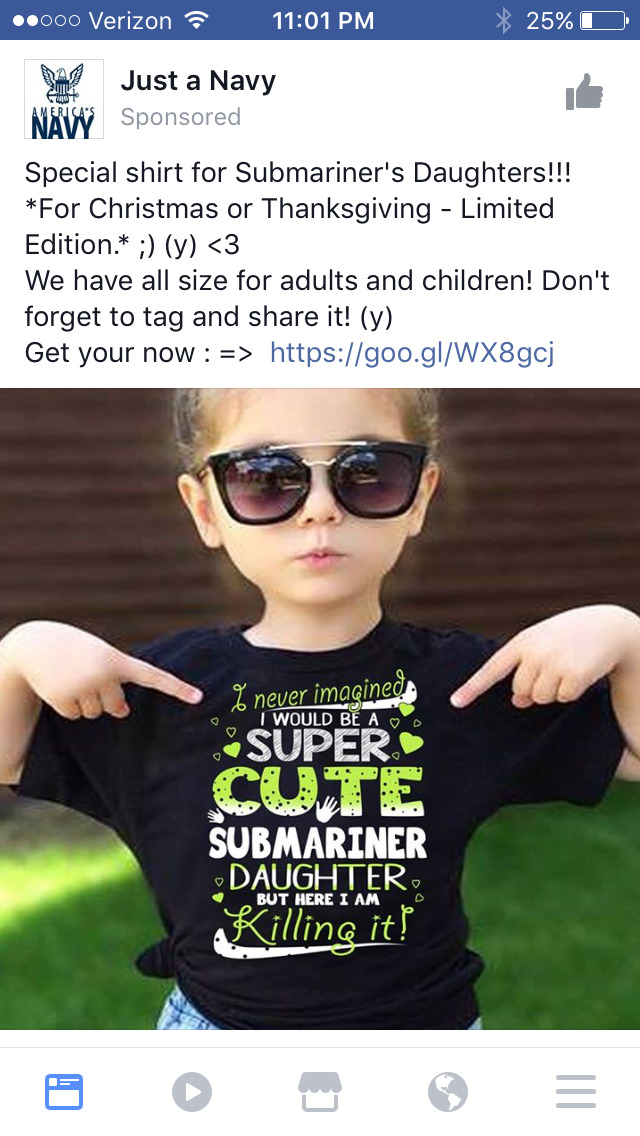The image size is (640, 1136).
Task: Open the News Feed tab icon
Action: coord(64,1092)
